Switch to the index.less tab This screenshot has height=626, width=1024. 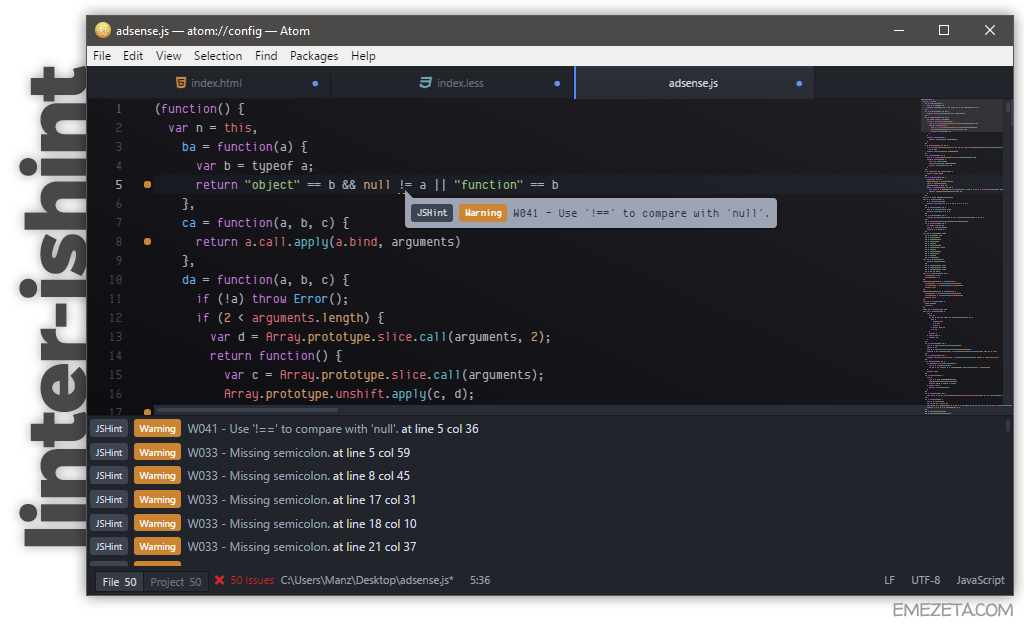point(453,83)
